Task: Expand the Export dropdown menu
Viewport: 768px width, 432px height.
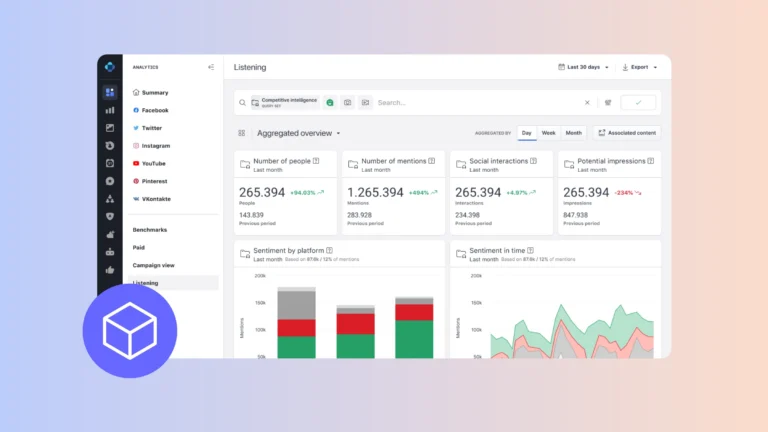Action: click(x=640, y=67)
